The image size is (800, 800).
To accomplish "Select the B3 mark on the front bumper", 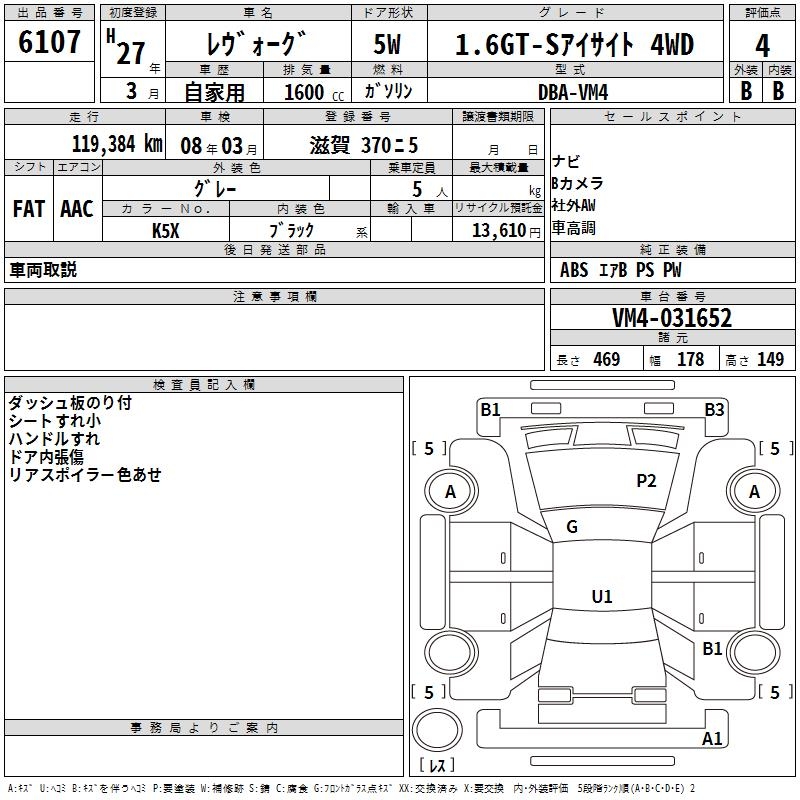I will pos(714,410).
